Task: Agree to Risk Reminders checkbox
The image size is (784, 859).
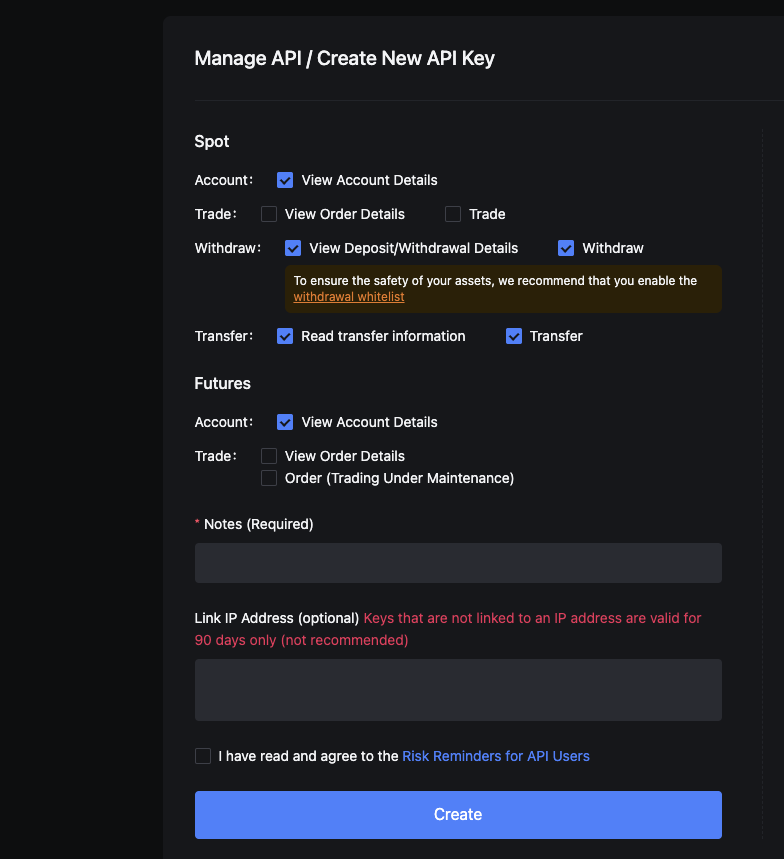Action: (x=203, y=756)
